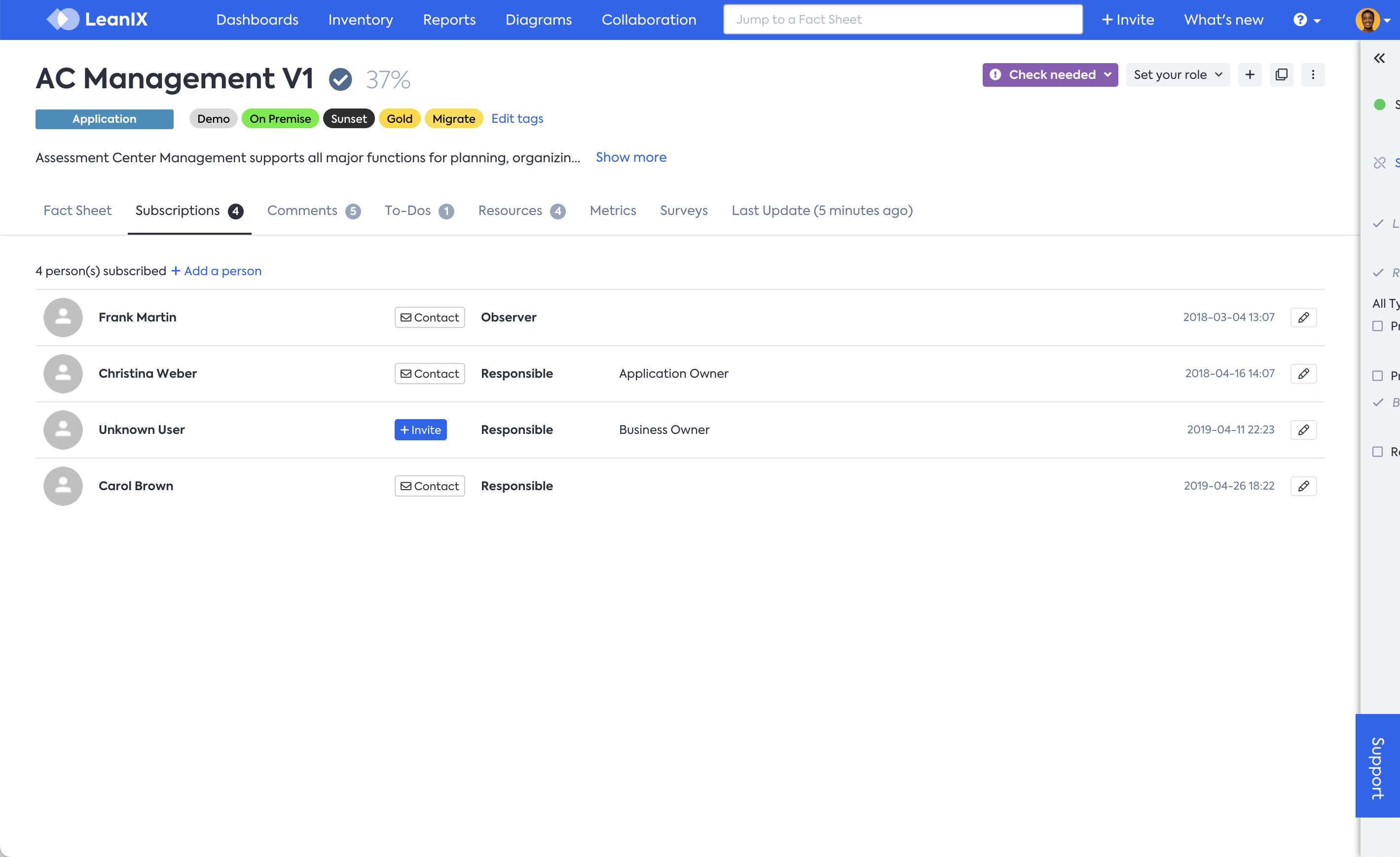Open the Check needed dropdown
Image resolution: width=1400 pixels, height=857 pixels.
pyautogui.click(x=1049, y=75)
